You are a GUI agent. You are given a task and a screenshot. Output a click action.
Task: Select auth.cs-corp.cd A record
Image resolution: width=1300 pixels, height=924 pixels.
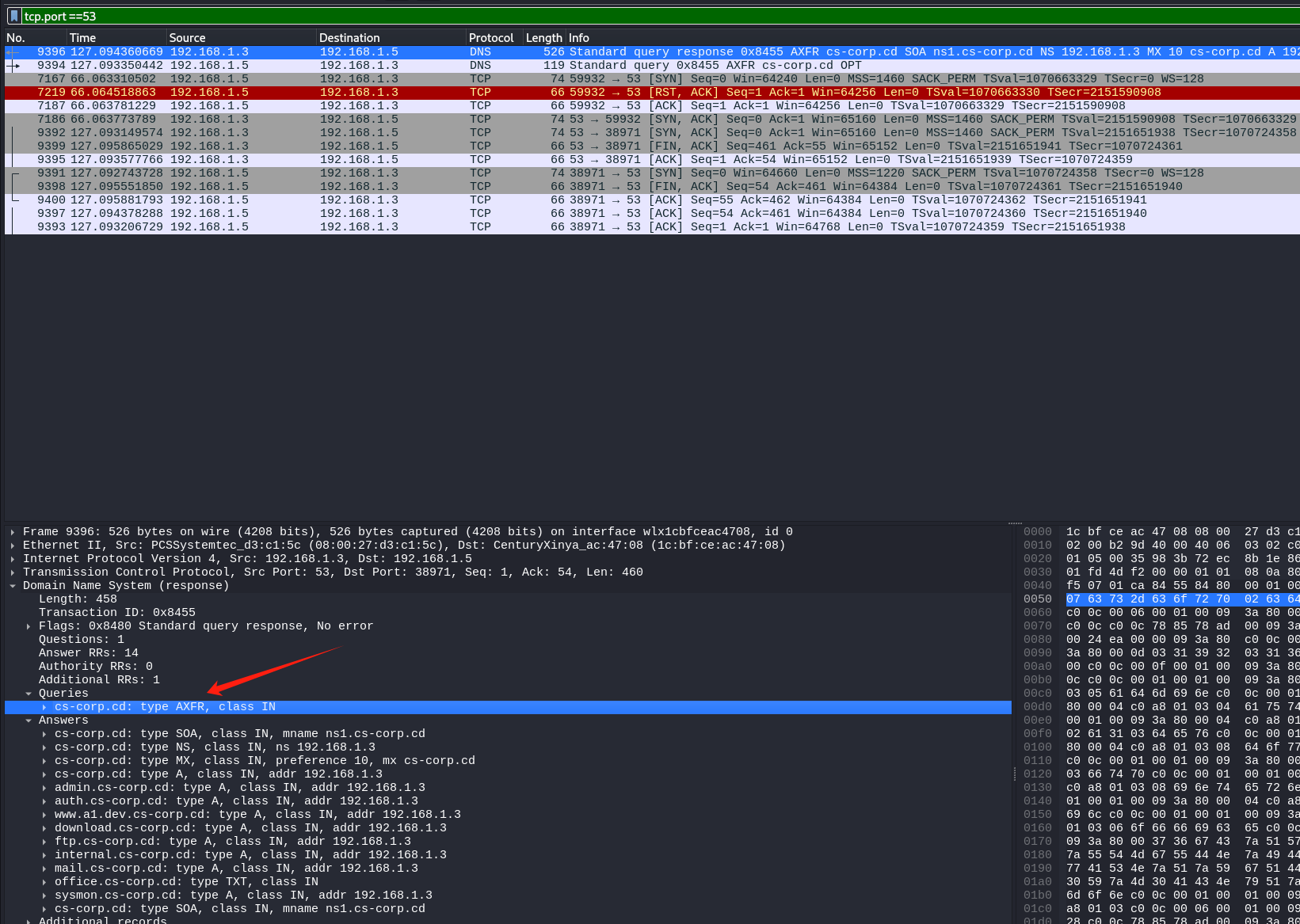pos(236,801)
